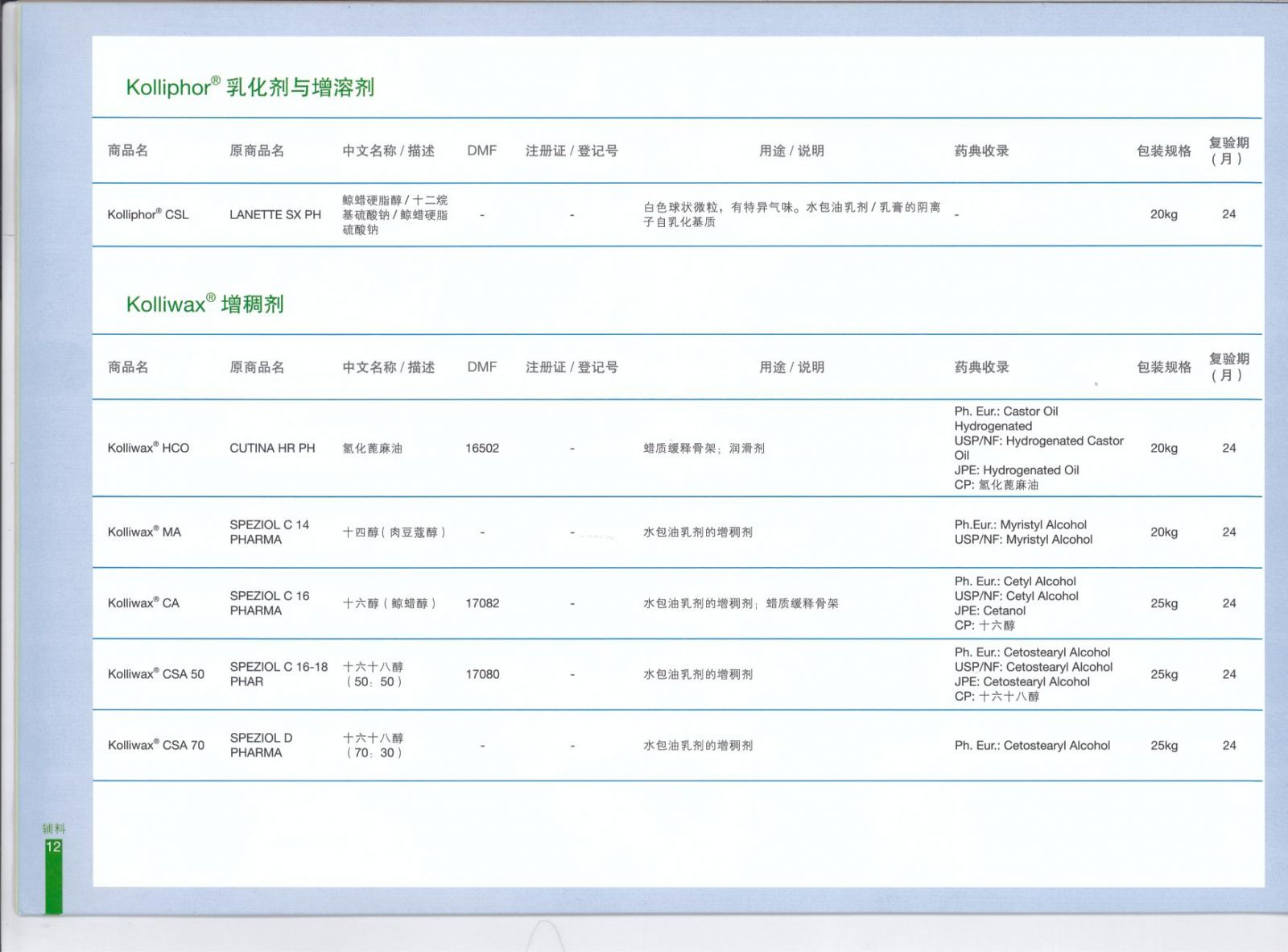
Task: Click 十六十八醇 (70:30) description
Action: click(x=374, y=745)
